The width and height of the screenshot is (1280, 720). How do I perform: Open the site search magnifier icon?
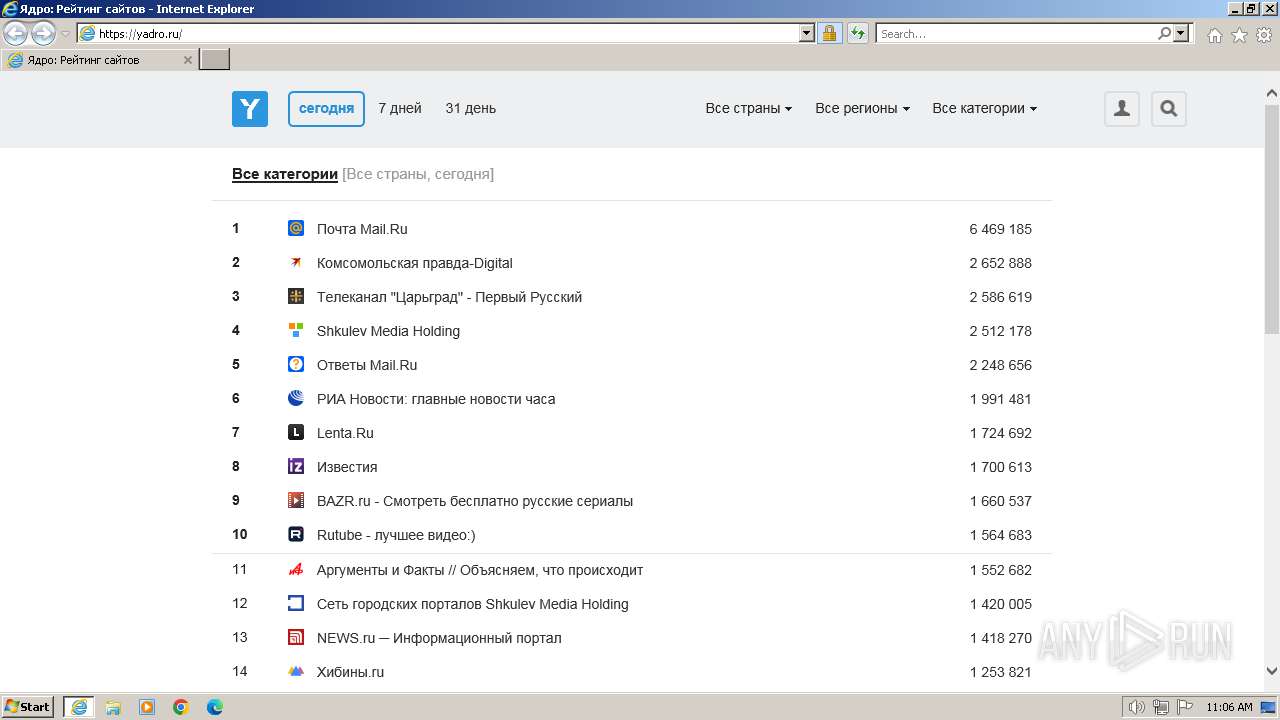(x=1169, y=109)
